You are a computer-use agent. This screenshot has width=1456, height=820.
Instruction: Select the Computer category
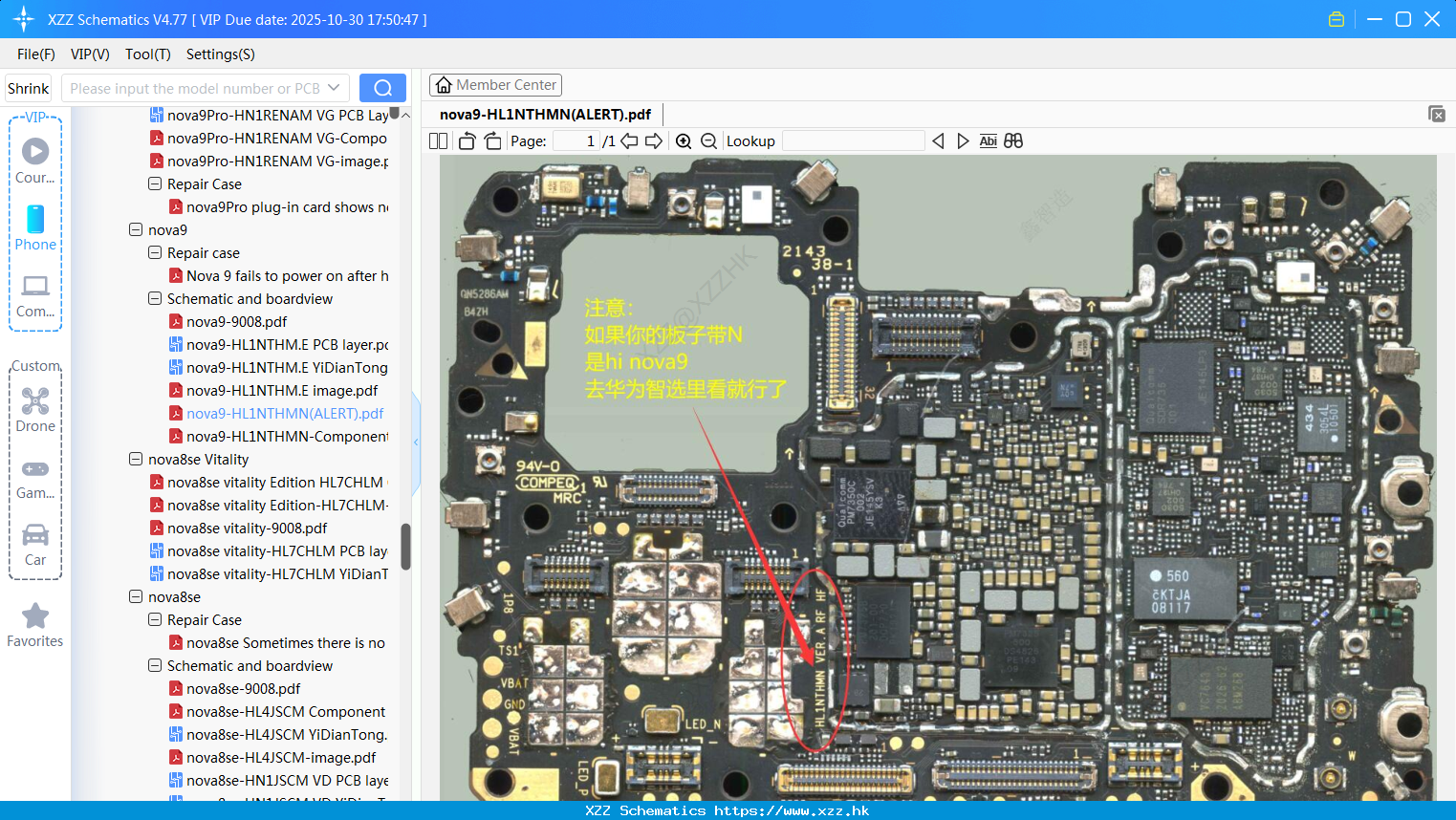[x=35, y=295]
